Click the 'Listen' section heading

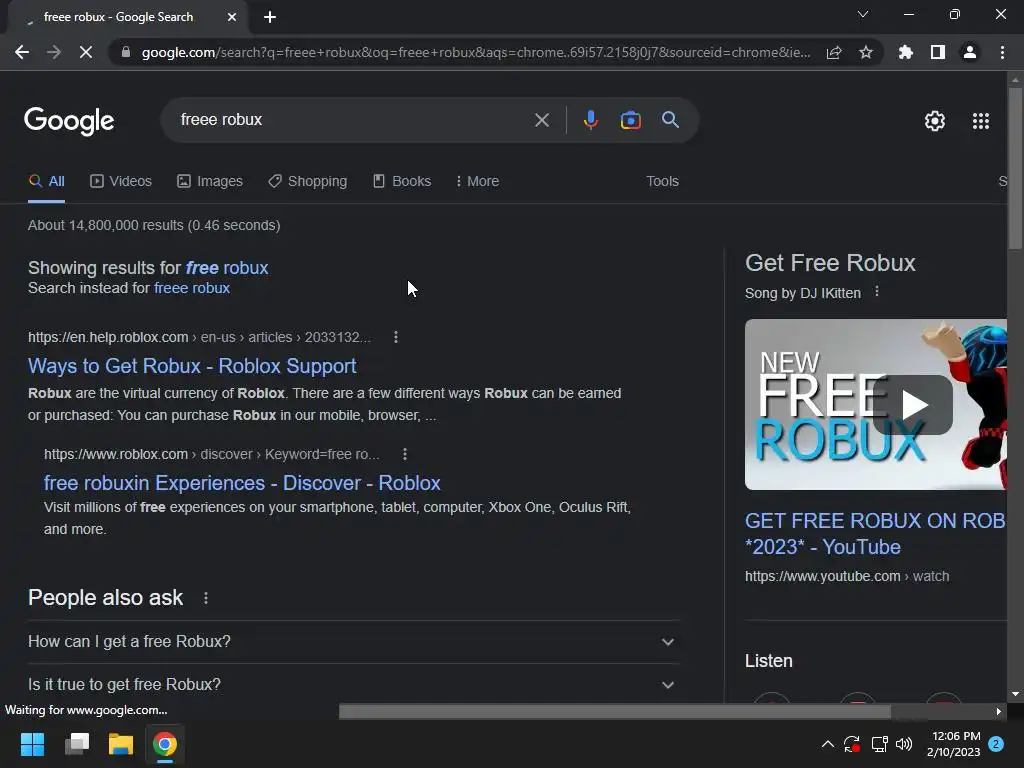coord(769,661)
